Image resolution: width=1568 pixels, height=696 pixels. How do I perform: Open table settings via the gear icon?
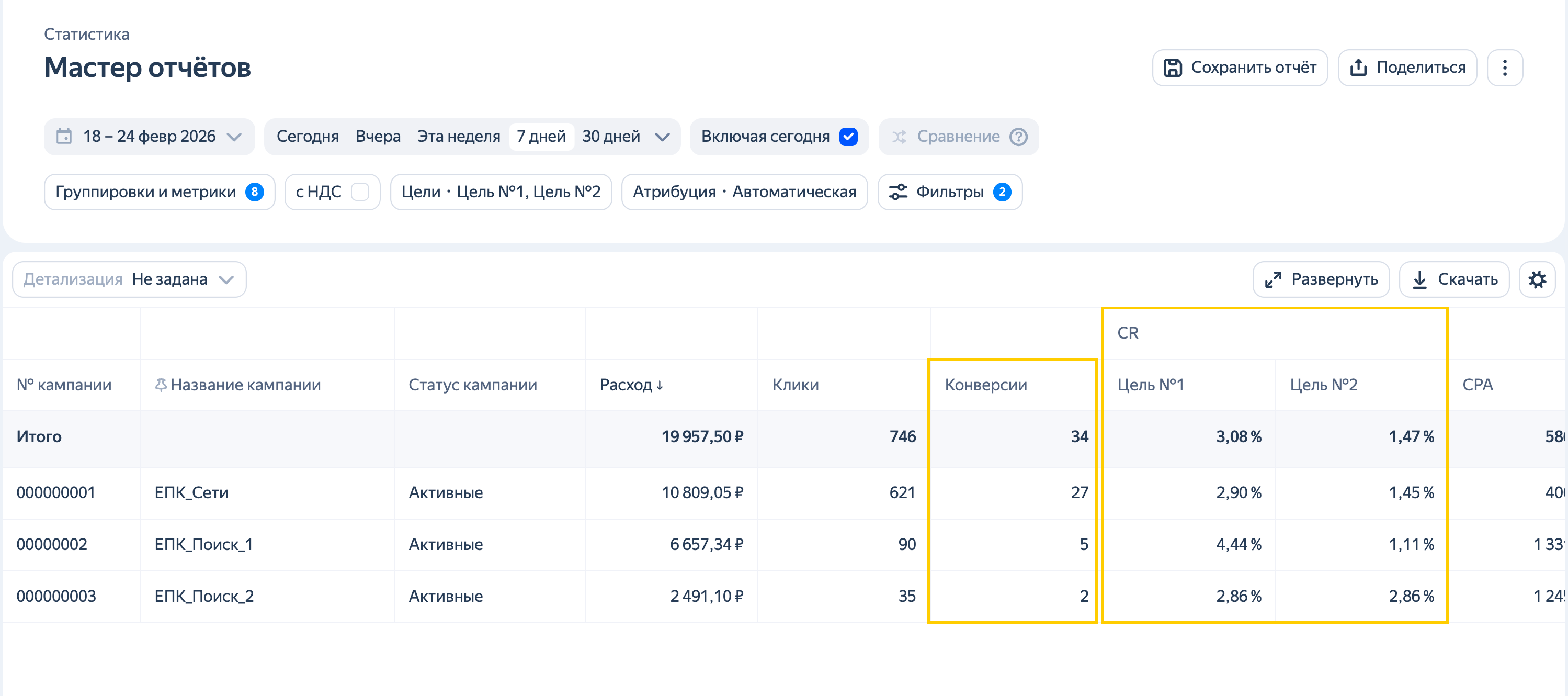click(x=1536, y=279)
